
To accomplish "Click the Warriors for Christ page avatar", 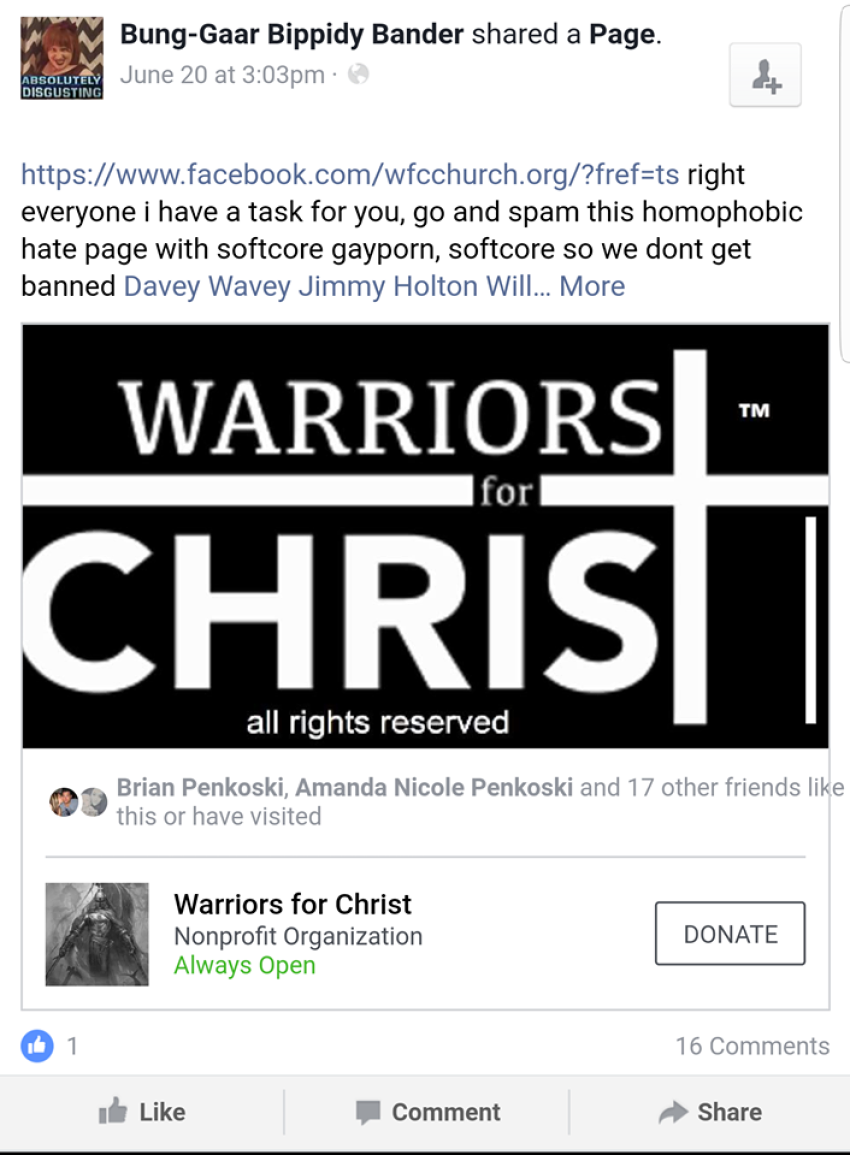I will click(x=97, y=934).
